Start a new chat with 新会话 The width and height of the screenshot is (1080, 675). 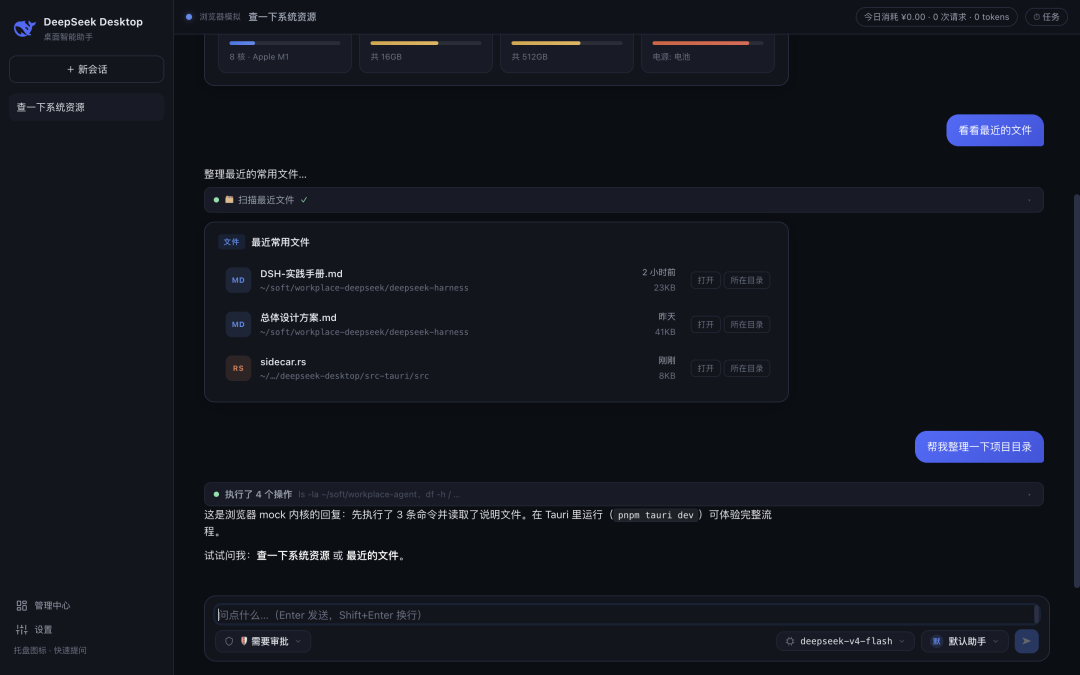pyautogui.click(x=87, y=69)
